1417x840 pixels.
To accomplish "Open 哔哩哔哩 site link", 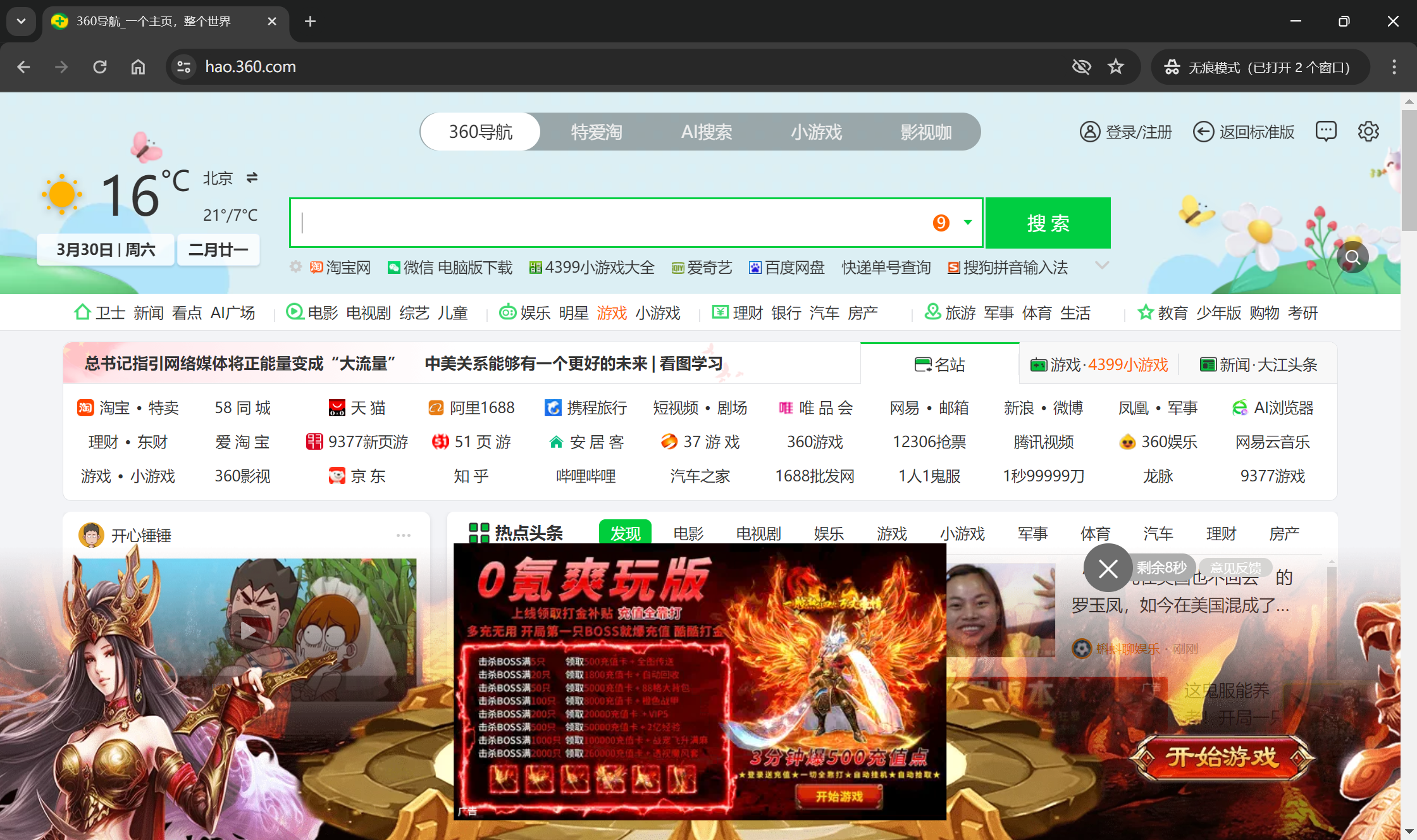I will coord(586,476).
